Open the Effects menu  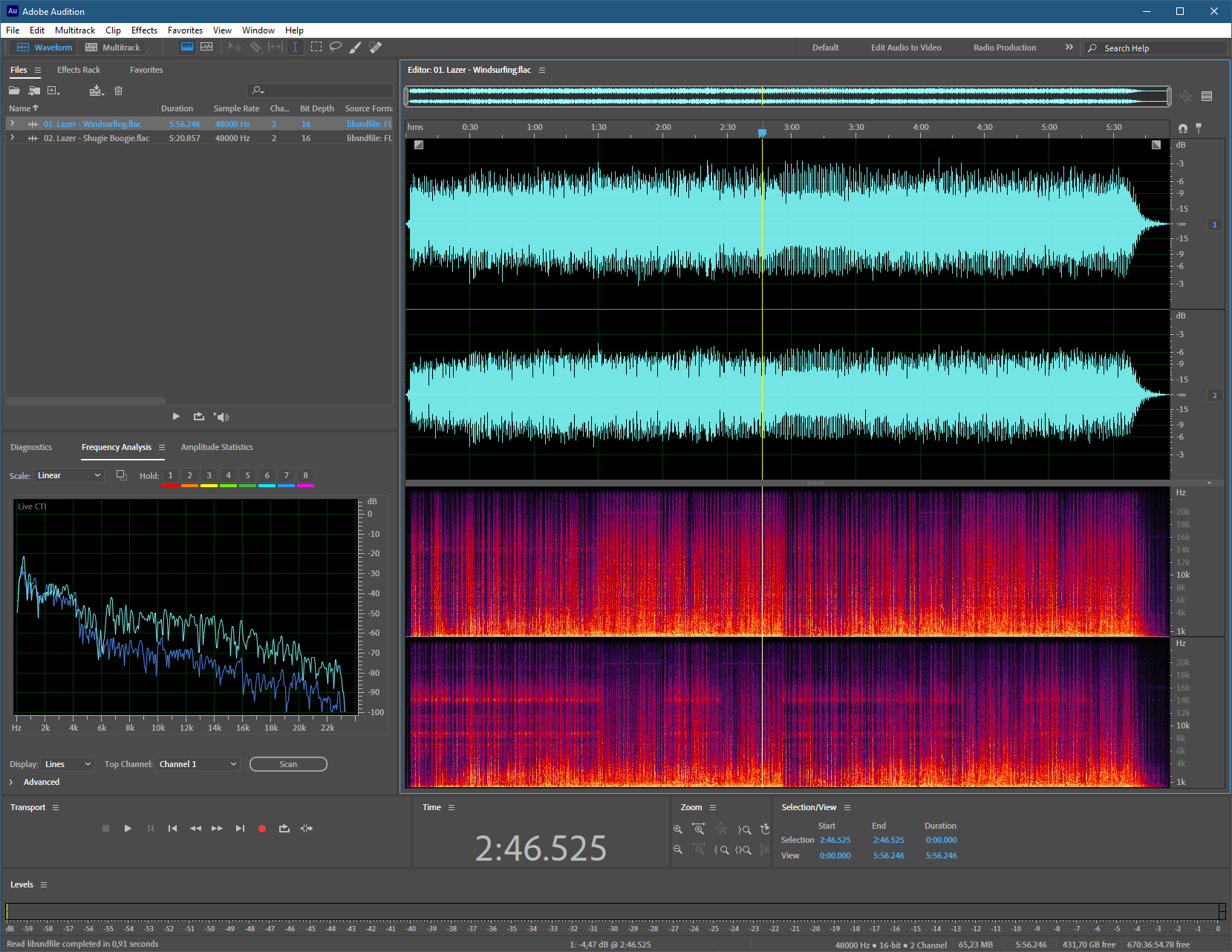(x=144, y=30)
